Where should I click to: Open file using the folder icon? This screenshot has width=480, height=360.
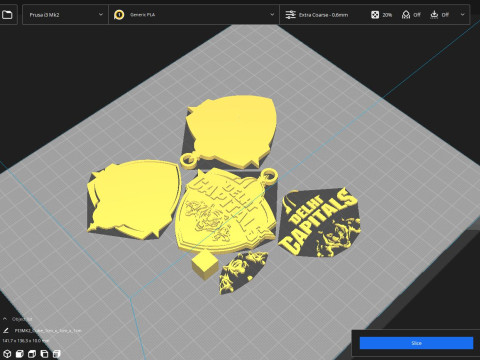[x=7, y=15]
